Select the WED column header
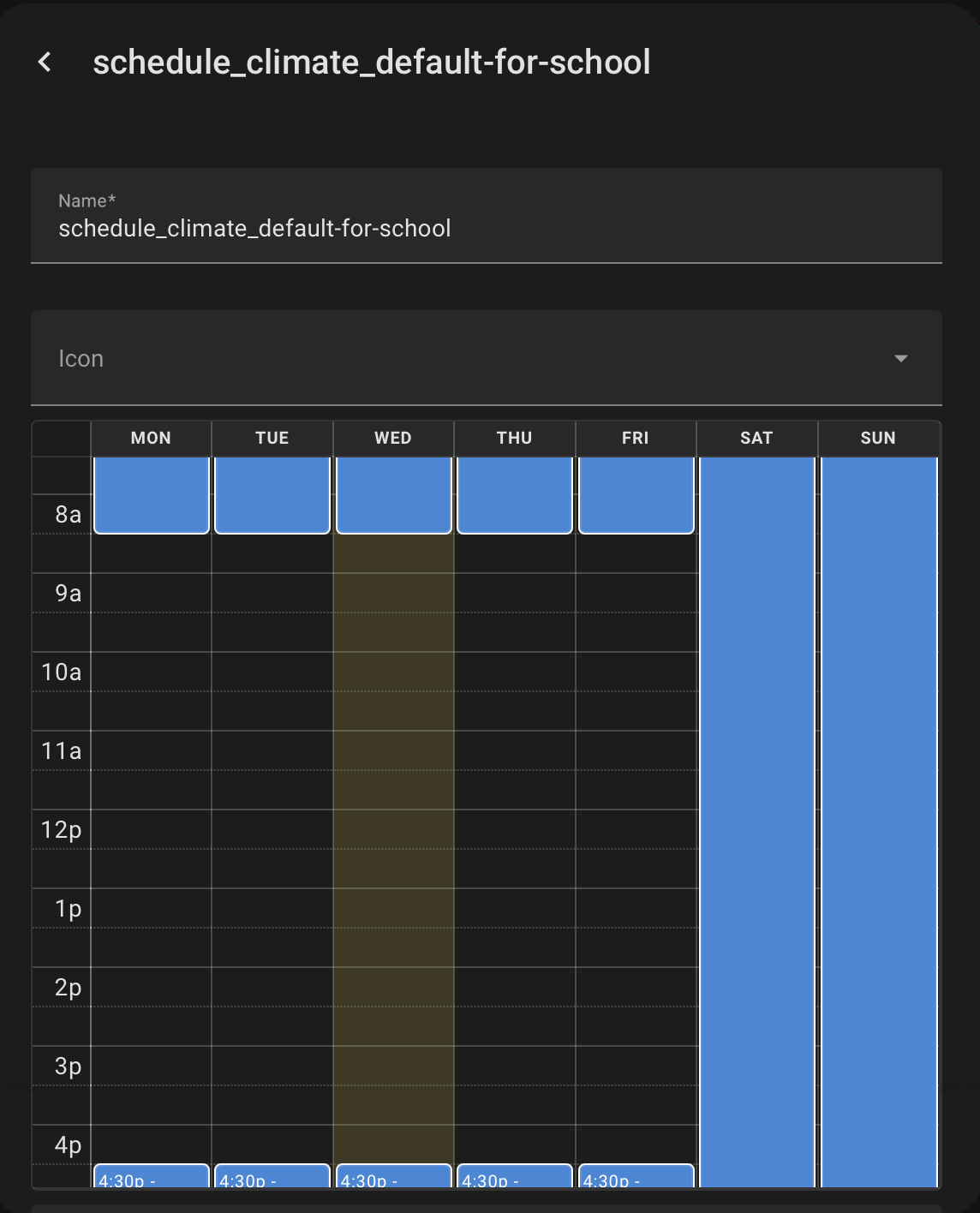Image resolution: width=980 pixels, height=1213 pixels. 393,438
